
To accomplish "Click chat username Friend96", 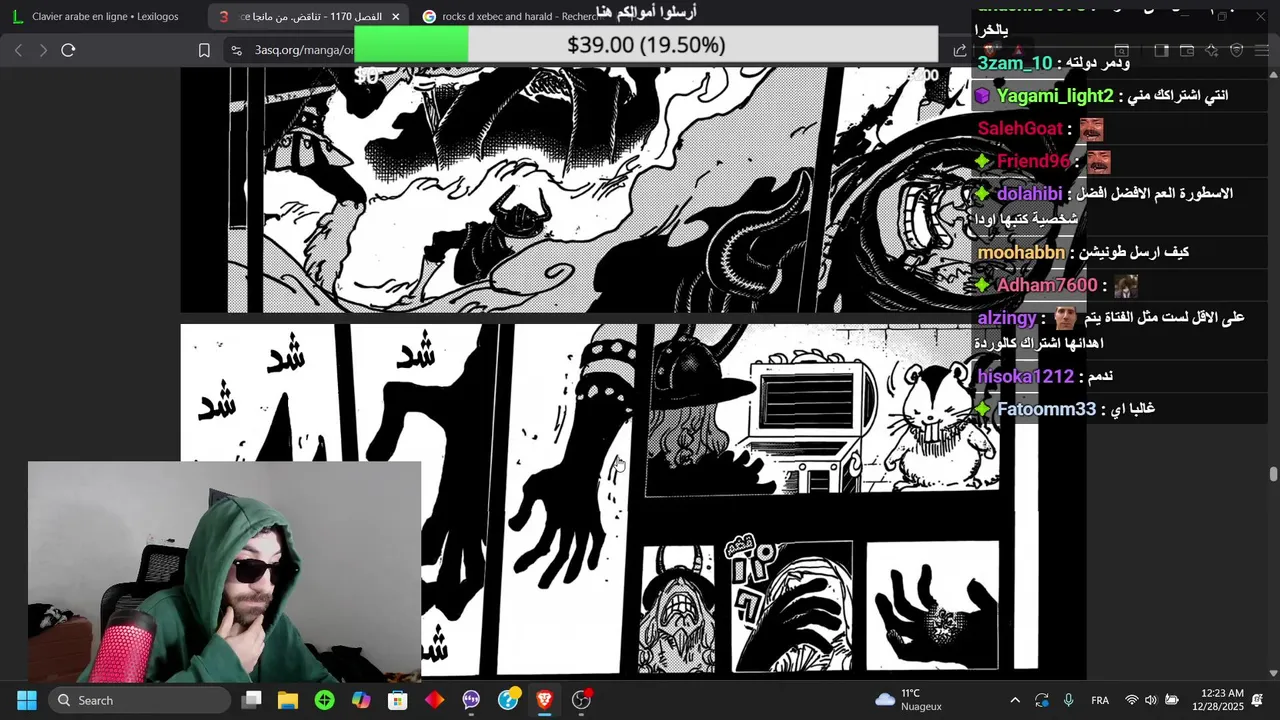I will 1033,161.
